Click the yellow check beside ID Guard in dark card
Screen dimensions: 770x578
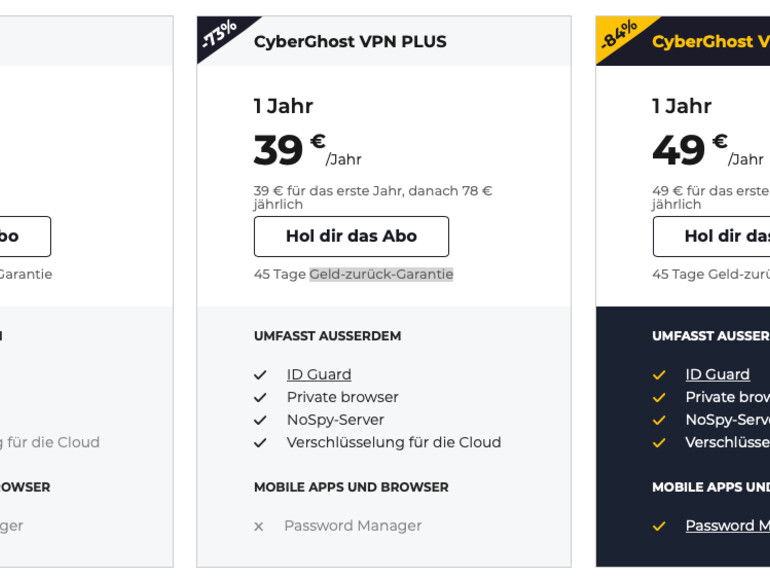659,375
